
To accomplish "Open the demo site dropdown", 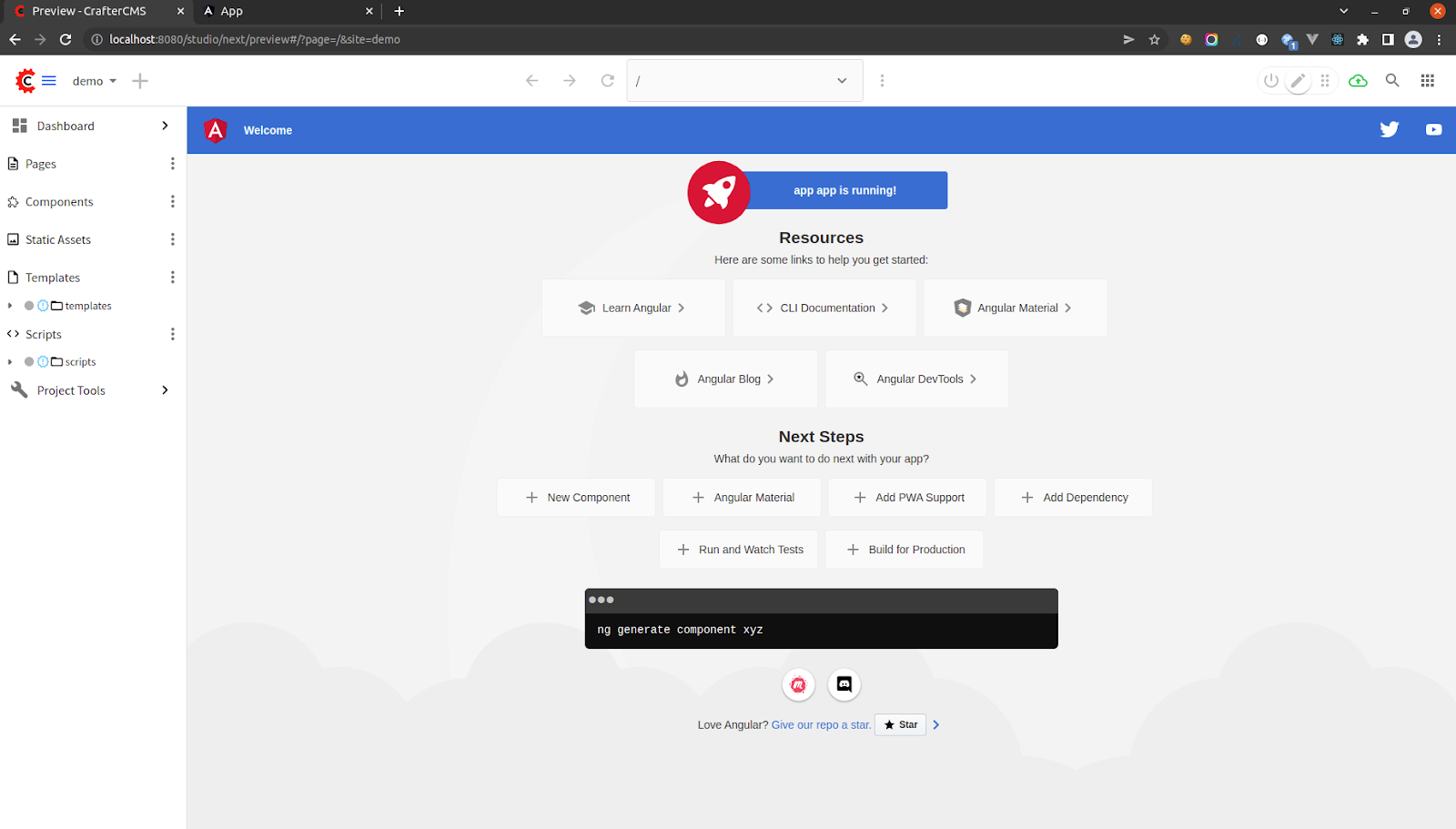I will pyautogui.click(x=95, y=81).
